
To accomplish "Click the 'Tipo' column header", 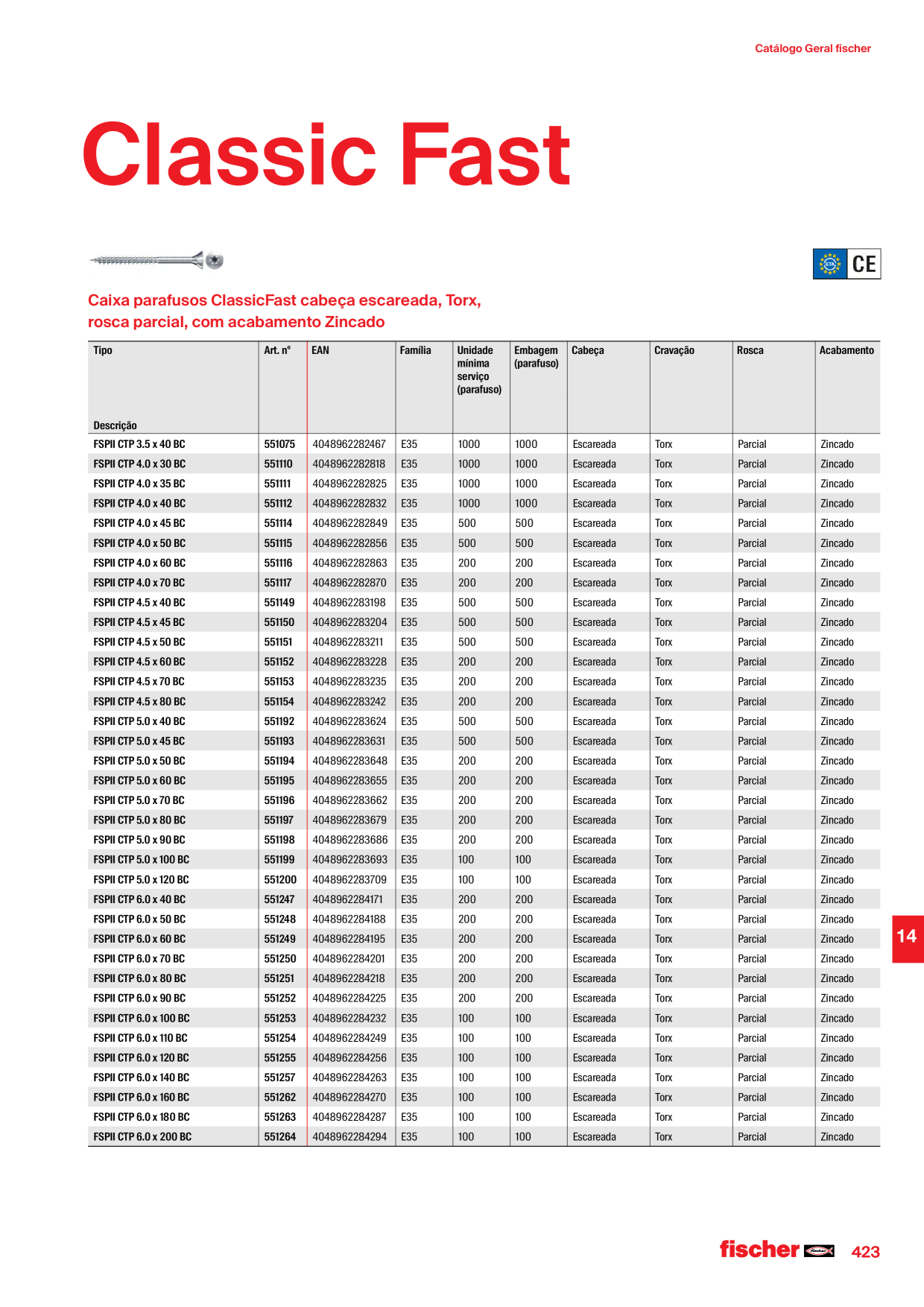I will tap(103, 350).
